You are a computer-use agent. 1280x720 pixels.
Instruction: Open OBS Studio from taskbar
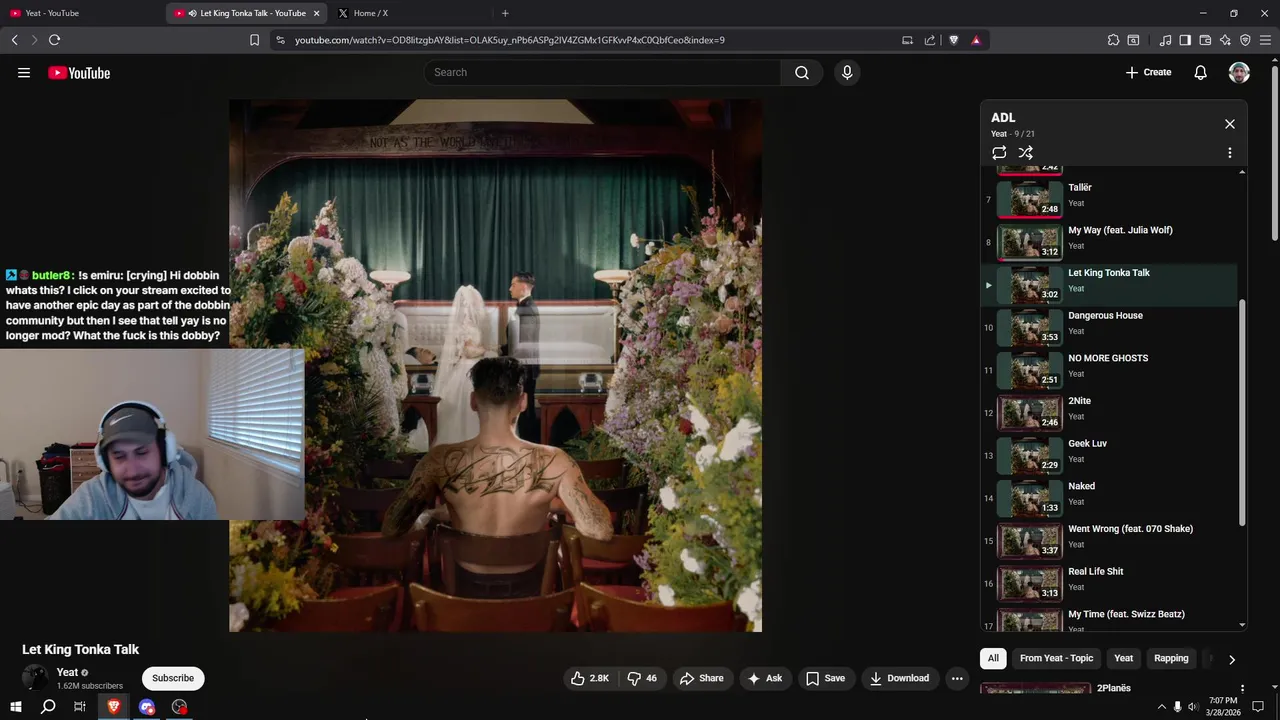(179, 707)
